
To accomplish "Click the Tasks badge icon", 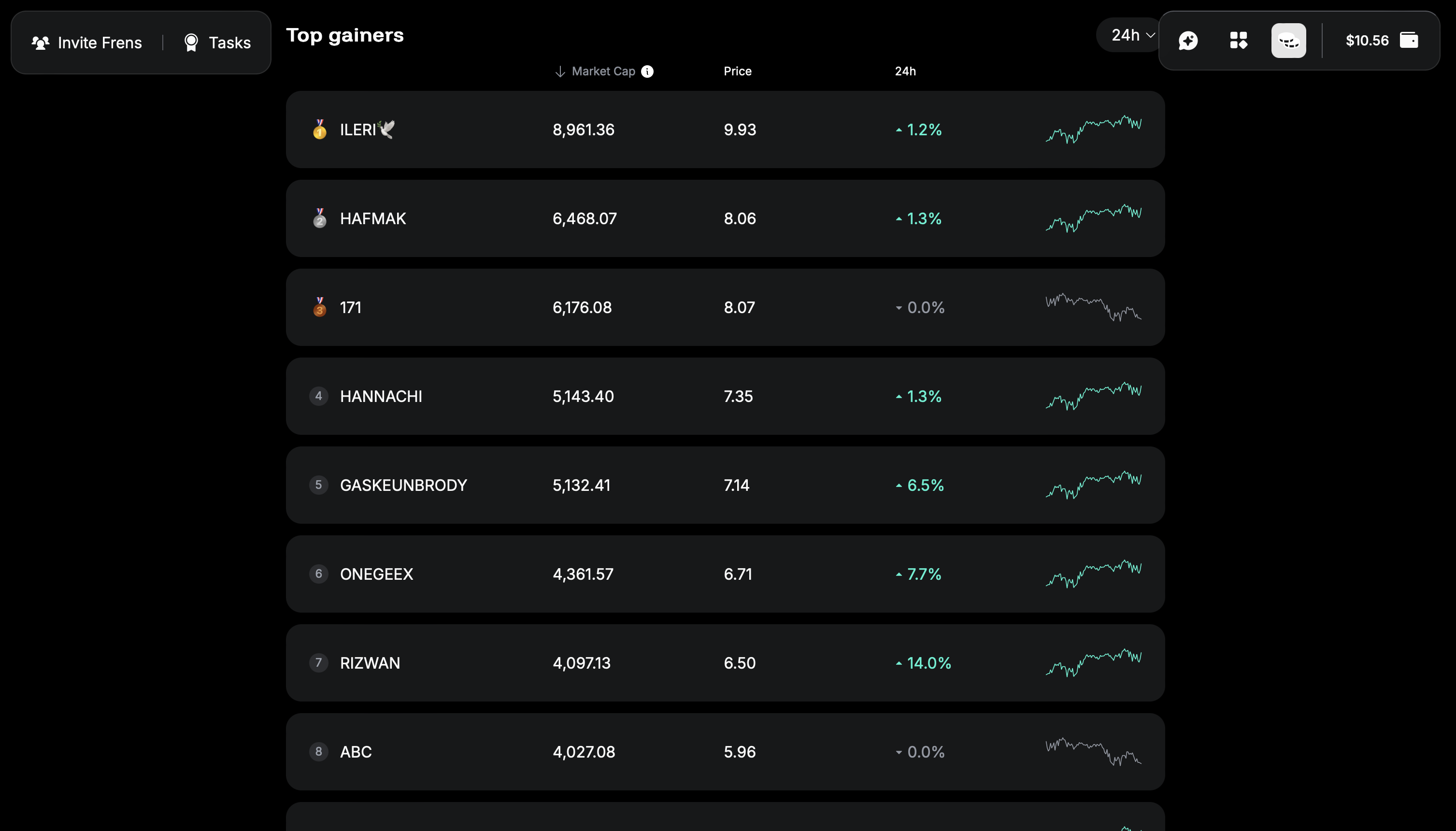I will tap(191, 43).
